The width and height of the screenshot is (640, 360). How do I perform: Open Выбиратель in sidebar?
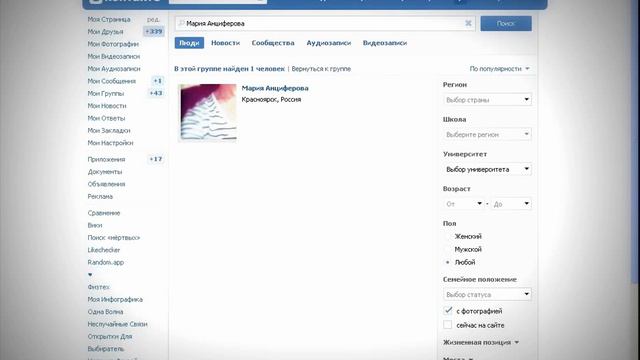pyautogui.click(x=105, y=349)
